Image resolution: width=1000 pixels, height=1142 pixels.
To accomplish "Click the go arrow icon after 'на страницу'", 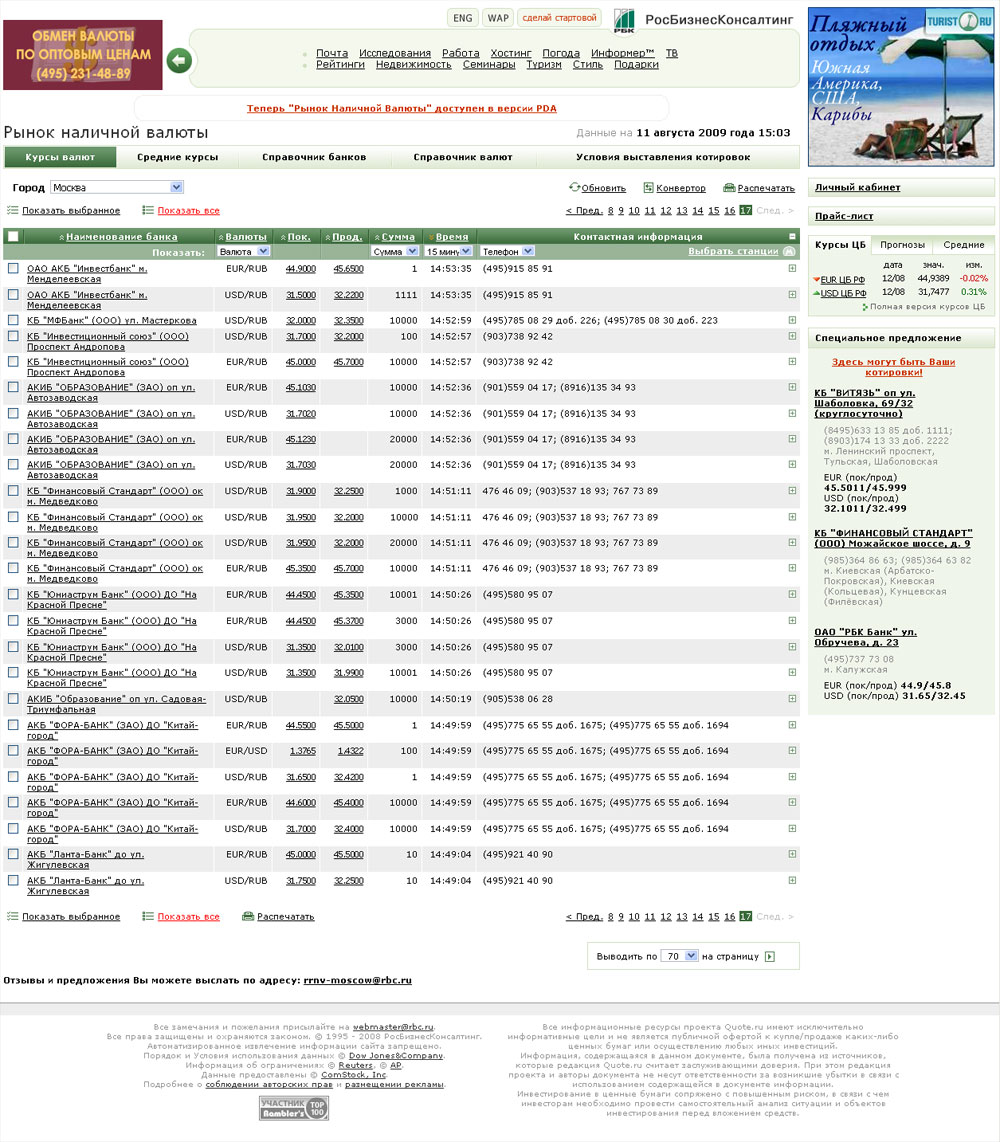I will [770, 956].
